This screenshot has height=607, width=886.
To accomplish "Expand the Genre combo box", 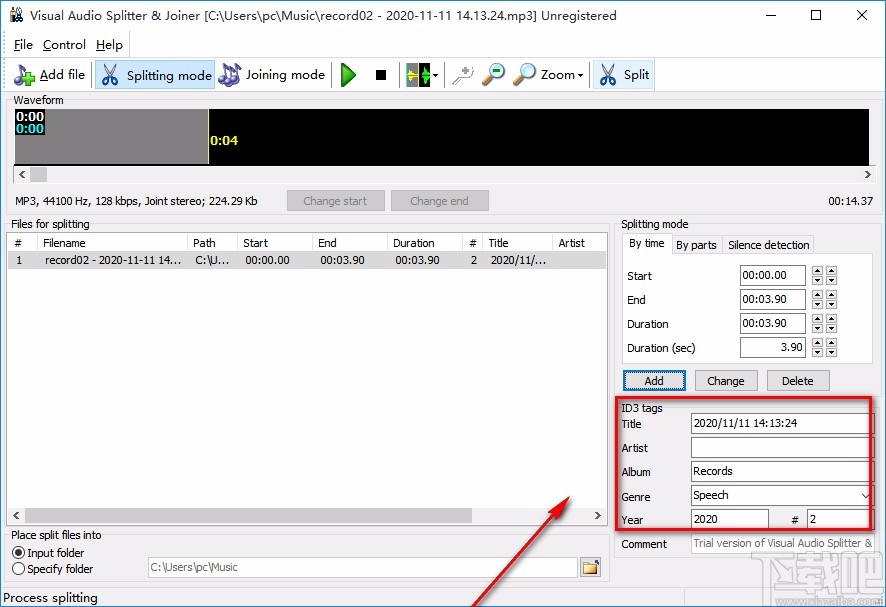I will pos(865,496).
